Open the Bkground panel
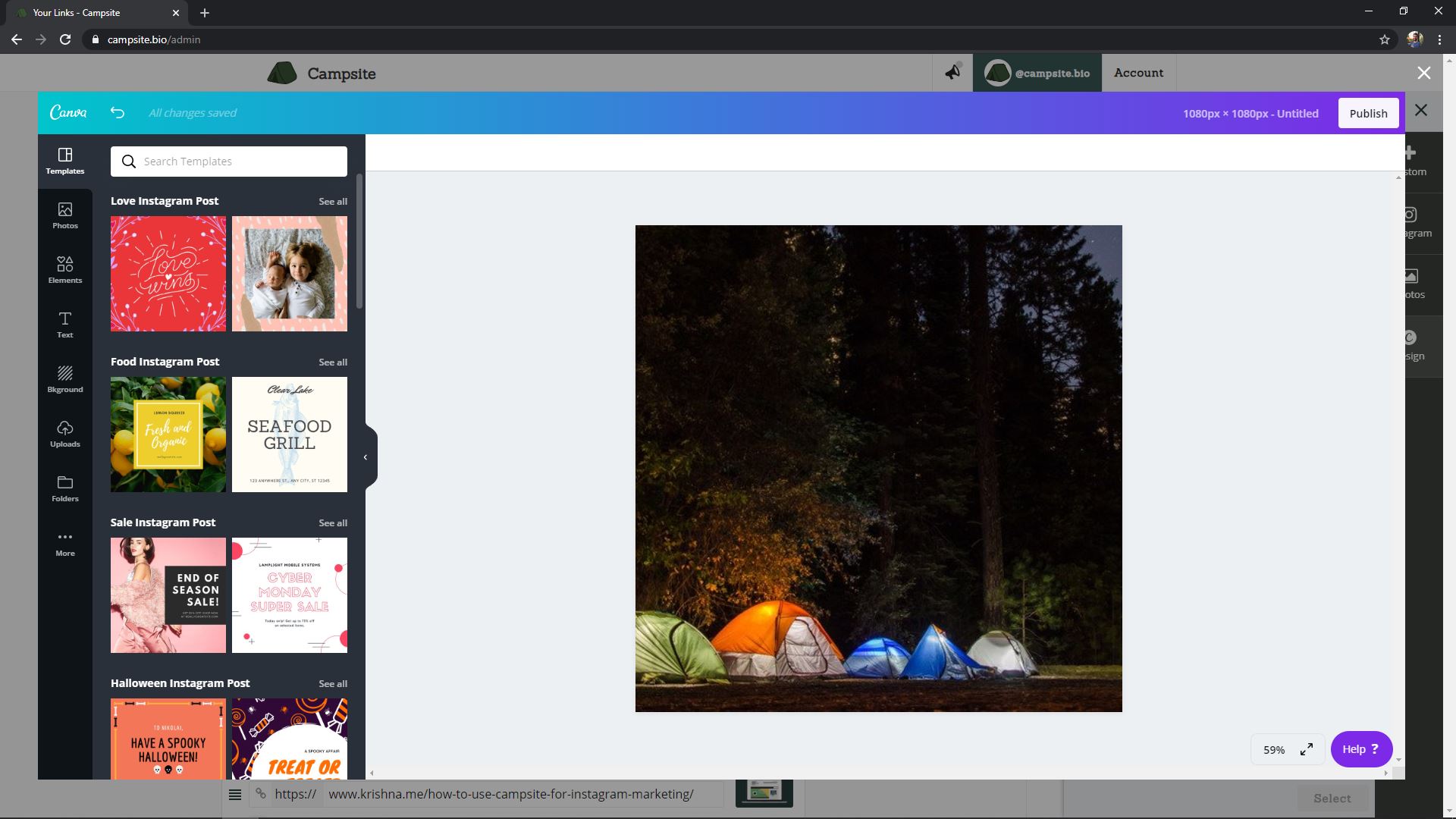 coord(65,379)
